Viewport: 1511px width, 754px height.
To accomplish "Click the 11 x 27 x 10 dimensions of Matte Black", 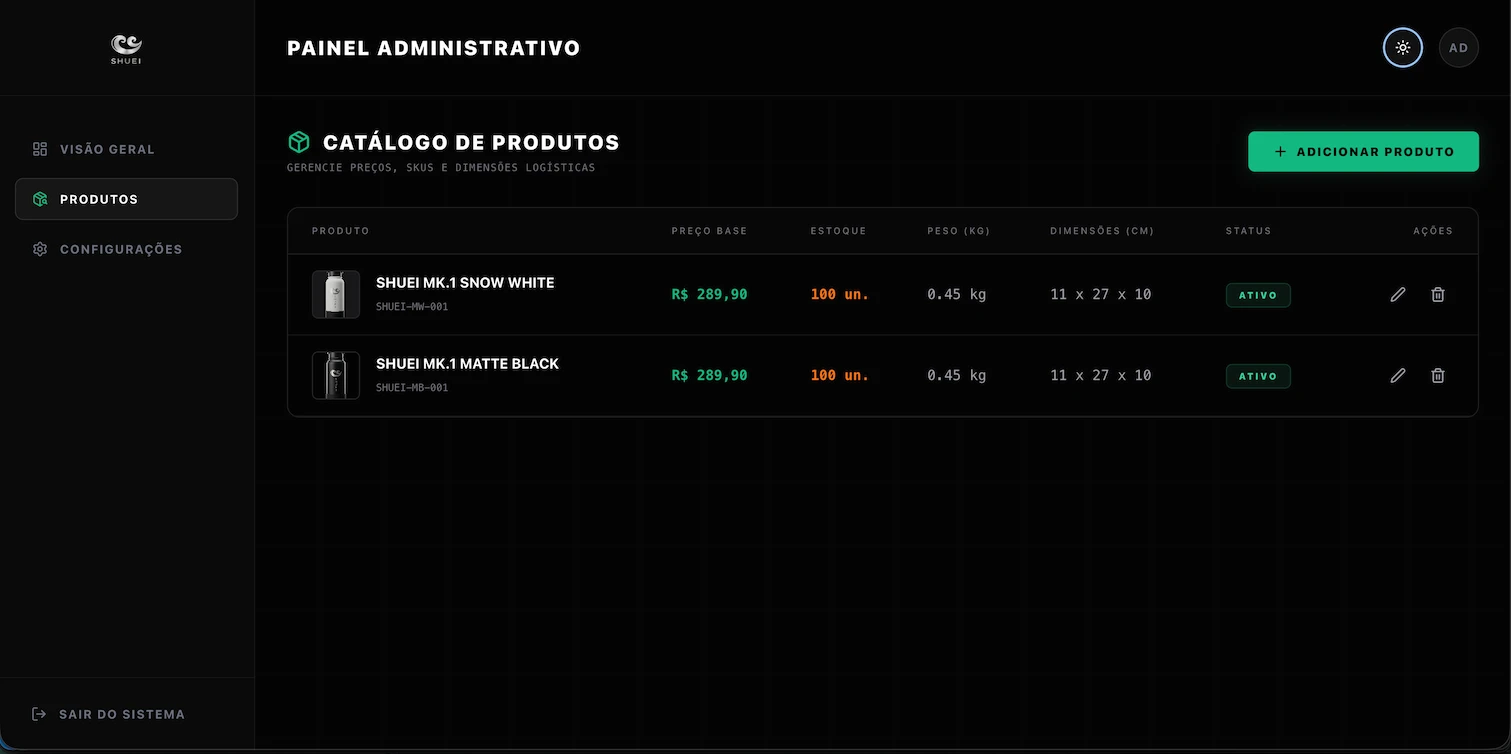I will tap(1101, 375).
